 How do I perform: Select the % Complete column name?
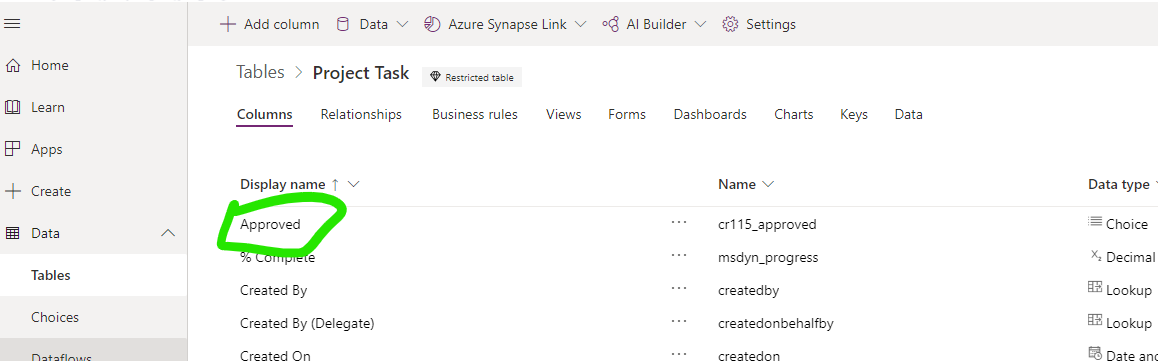pyautogui.click(x=277, y=258)
